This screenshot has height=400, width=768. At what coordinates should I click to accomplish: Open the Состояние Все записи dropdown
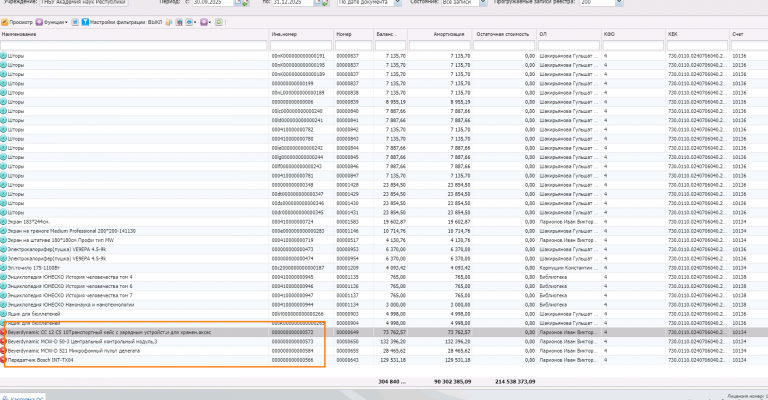[x=483, y=2]
